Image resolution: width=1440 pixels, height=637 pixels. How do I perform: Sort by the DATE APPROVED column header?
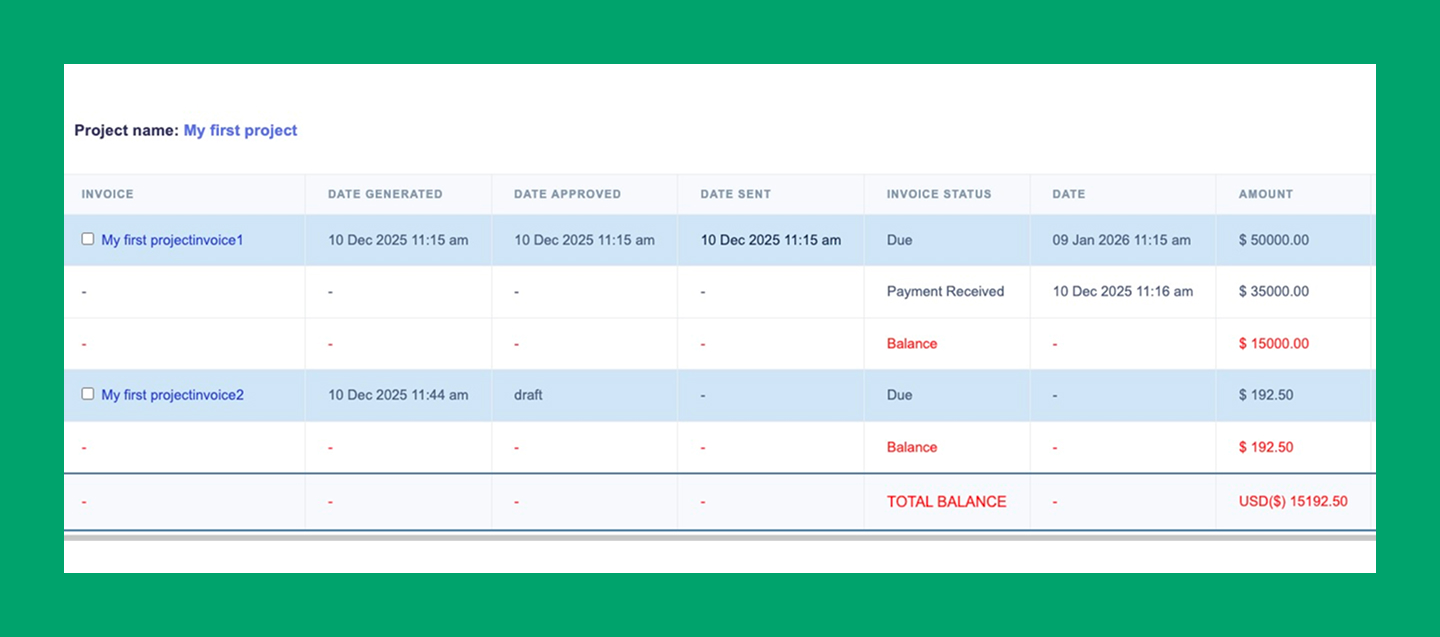[x=567, y=194]
